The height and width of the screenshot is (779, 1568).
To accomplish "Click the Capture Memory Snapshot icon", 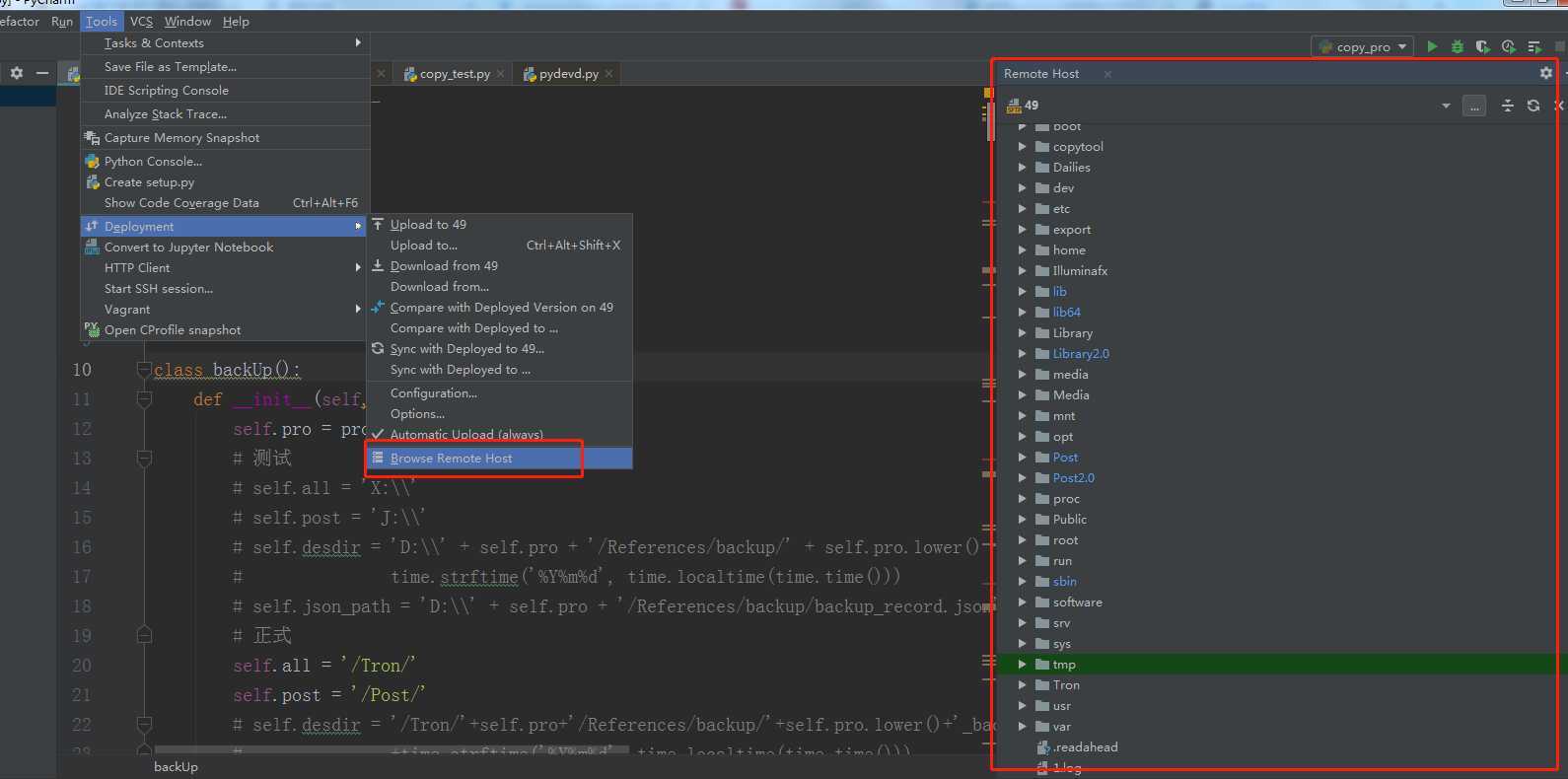I will (93, 137).
